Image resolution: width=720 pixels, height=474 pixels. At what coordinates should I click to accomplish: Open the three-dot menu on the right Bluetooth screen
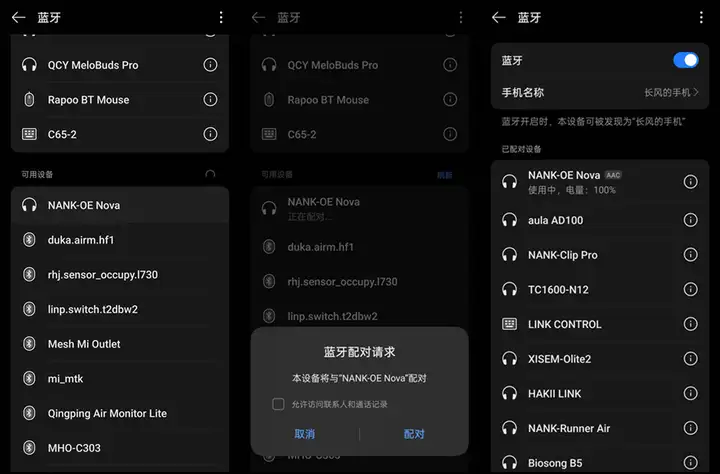701,17
